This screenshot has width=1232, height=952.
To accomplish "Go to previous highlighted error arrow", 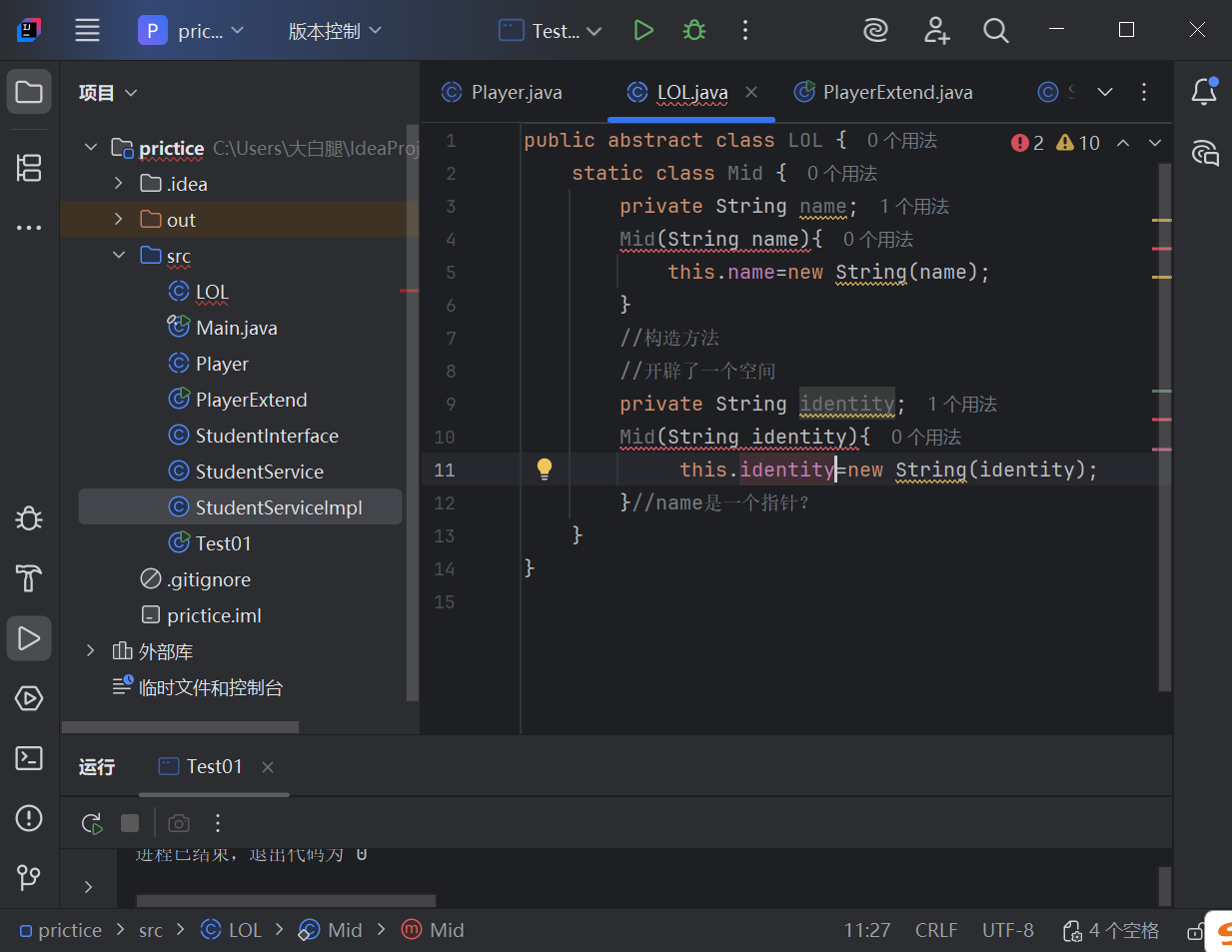I will click(x=1123, y=143).
